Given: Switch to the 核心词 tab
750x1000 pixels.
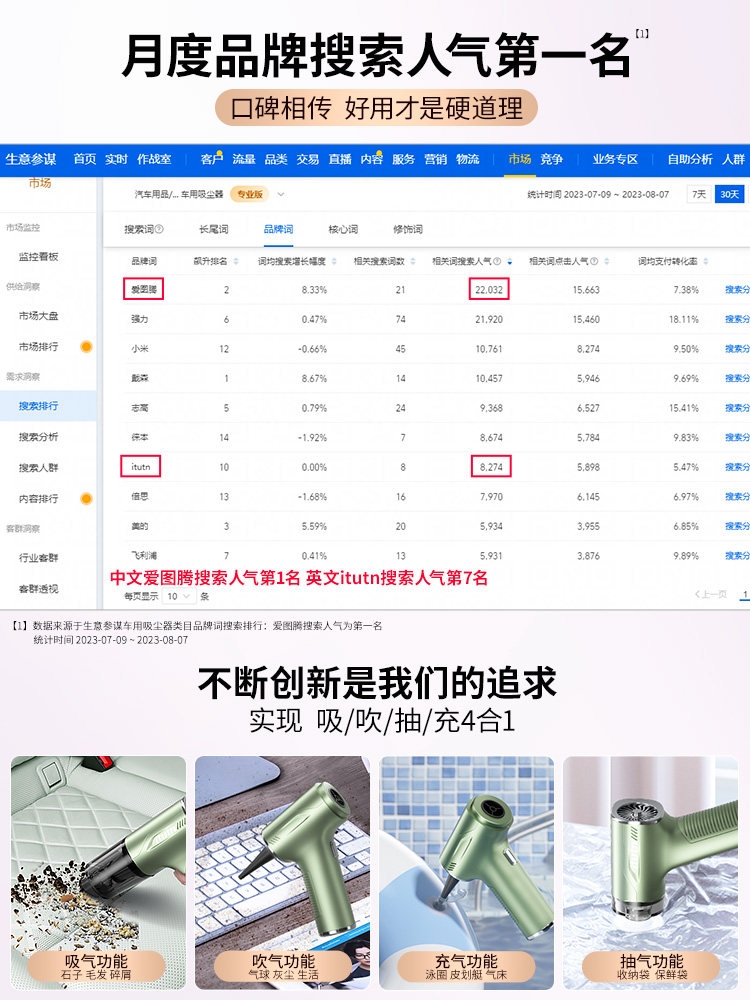Looking at the screenshot, I should [343, 229].
